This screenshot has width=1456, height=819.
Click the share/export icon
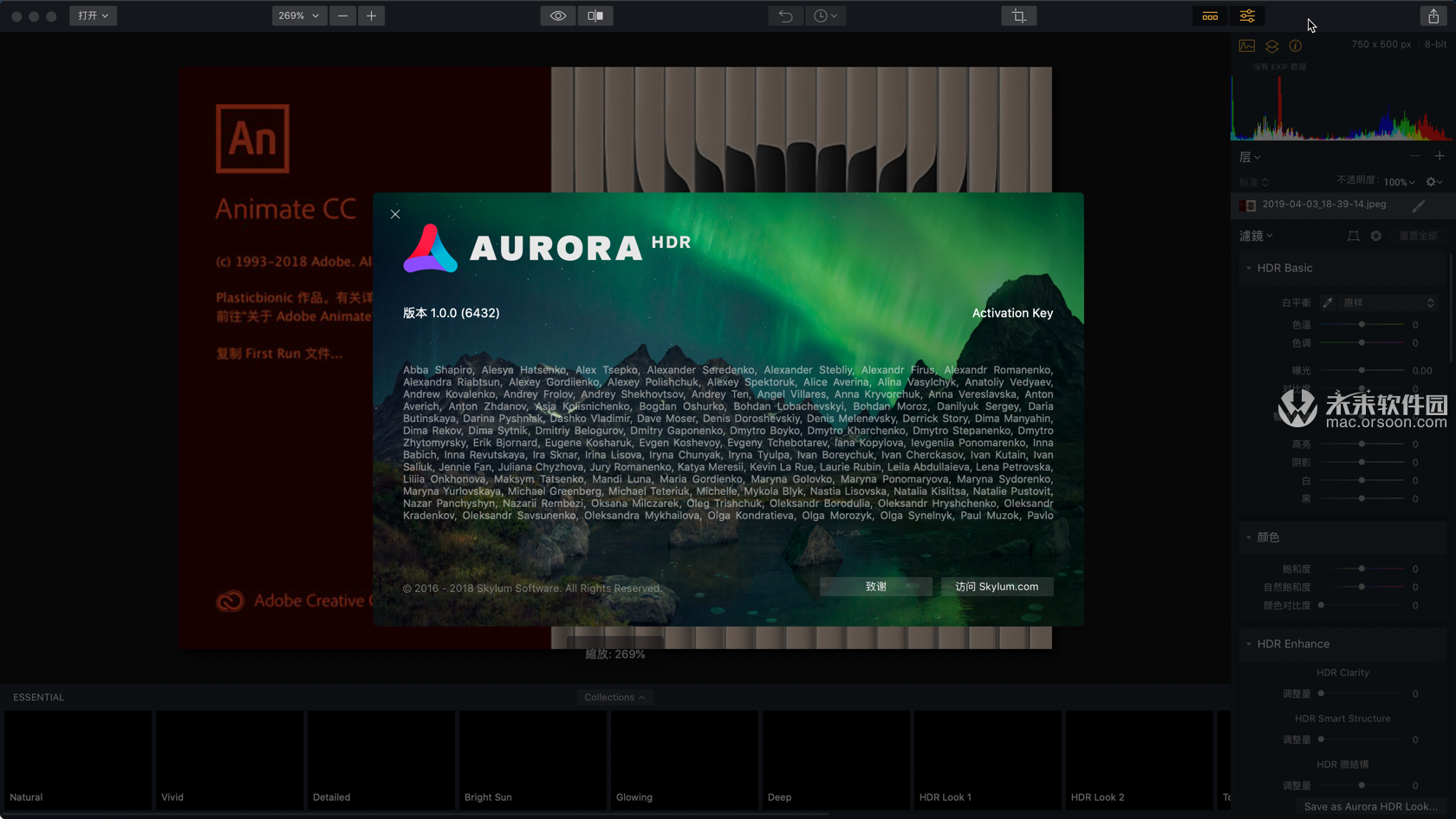[1433, 16]
